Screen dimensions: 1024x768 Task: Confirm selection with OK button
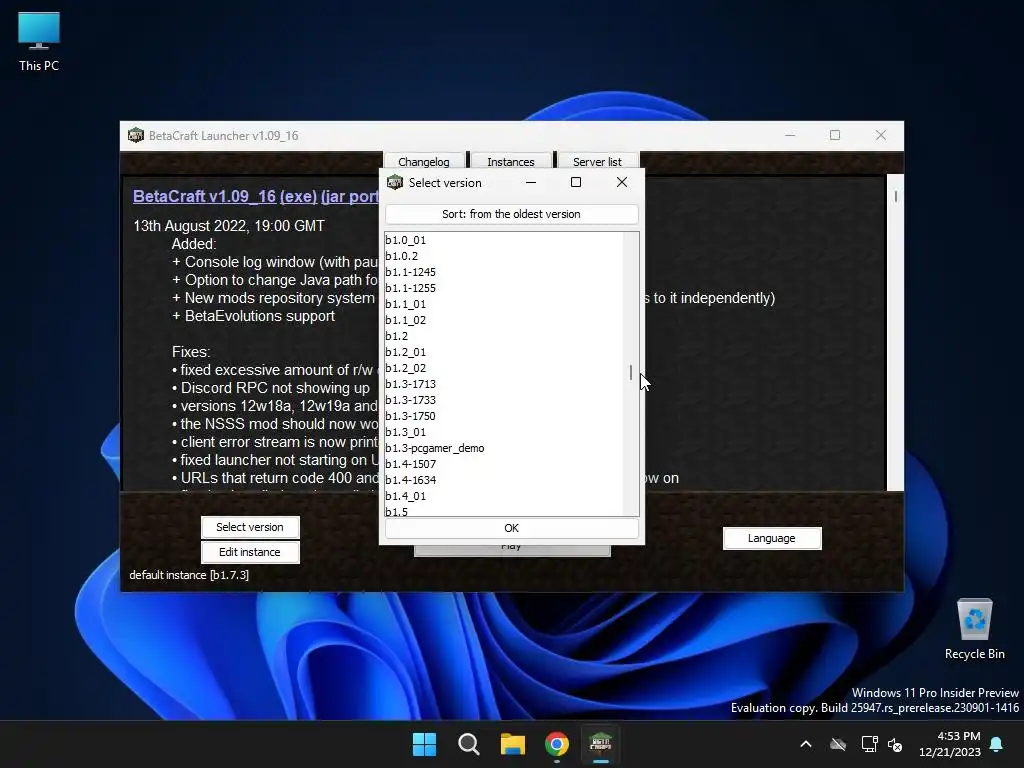[511, 528]
